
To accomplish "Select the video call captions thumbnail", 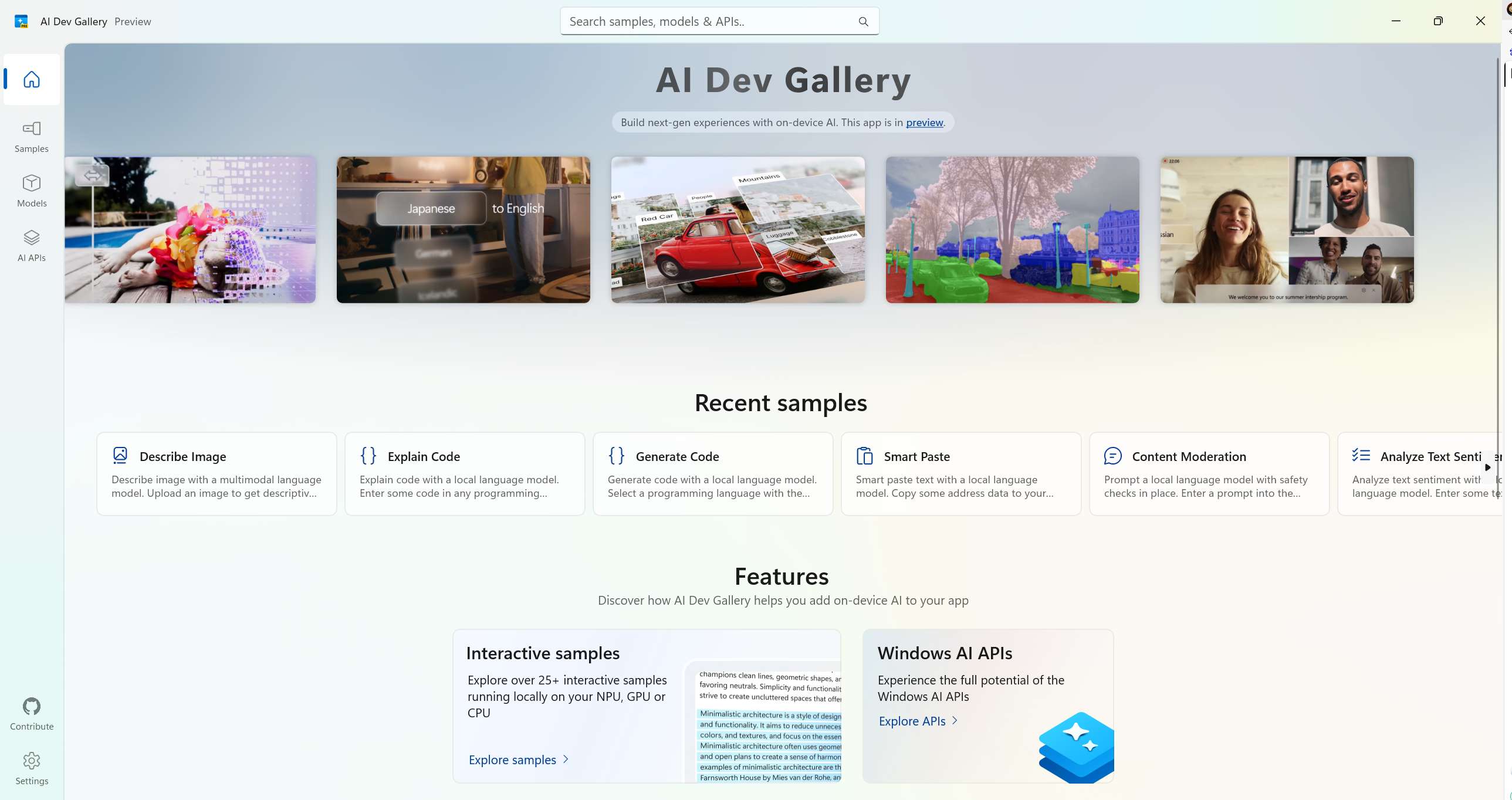I will point(1287,229).
